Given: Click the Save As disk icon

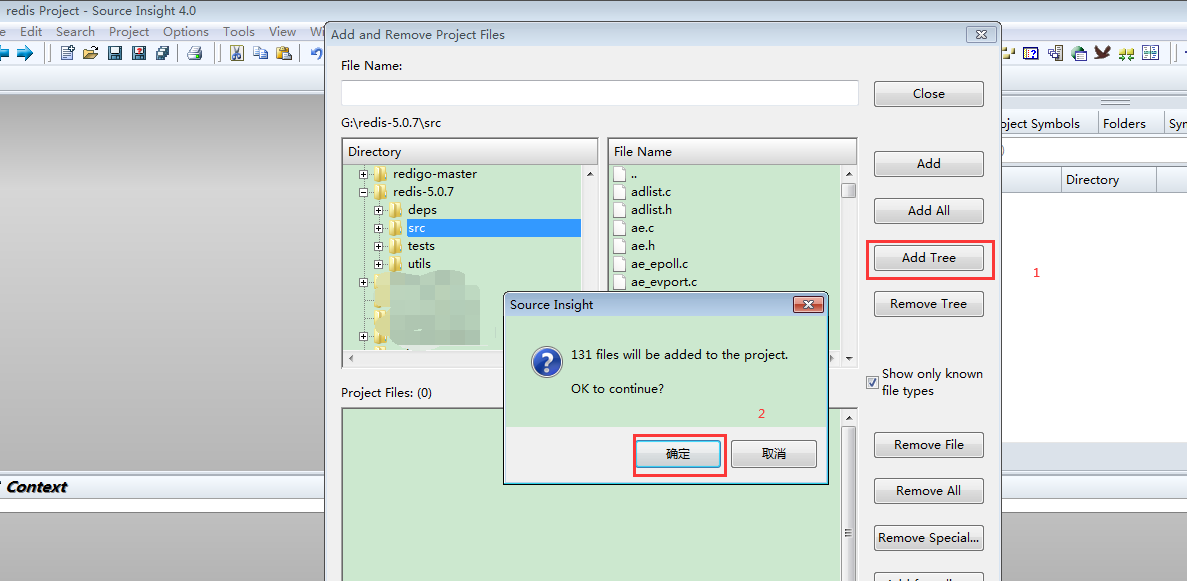Looking at the screenshot, I should point(139,53).
